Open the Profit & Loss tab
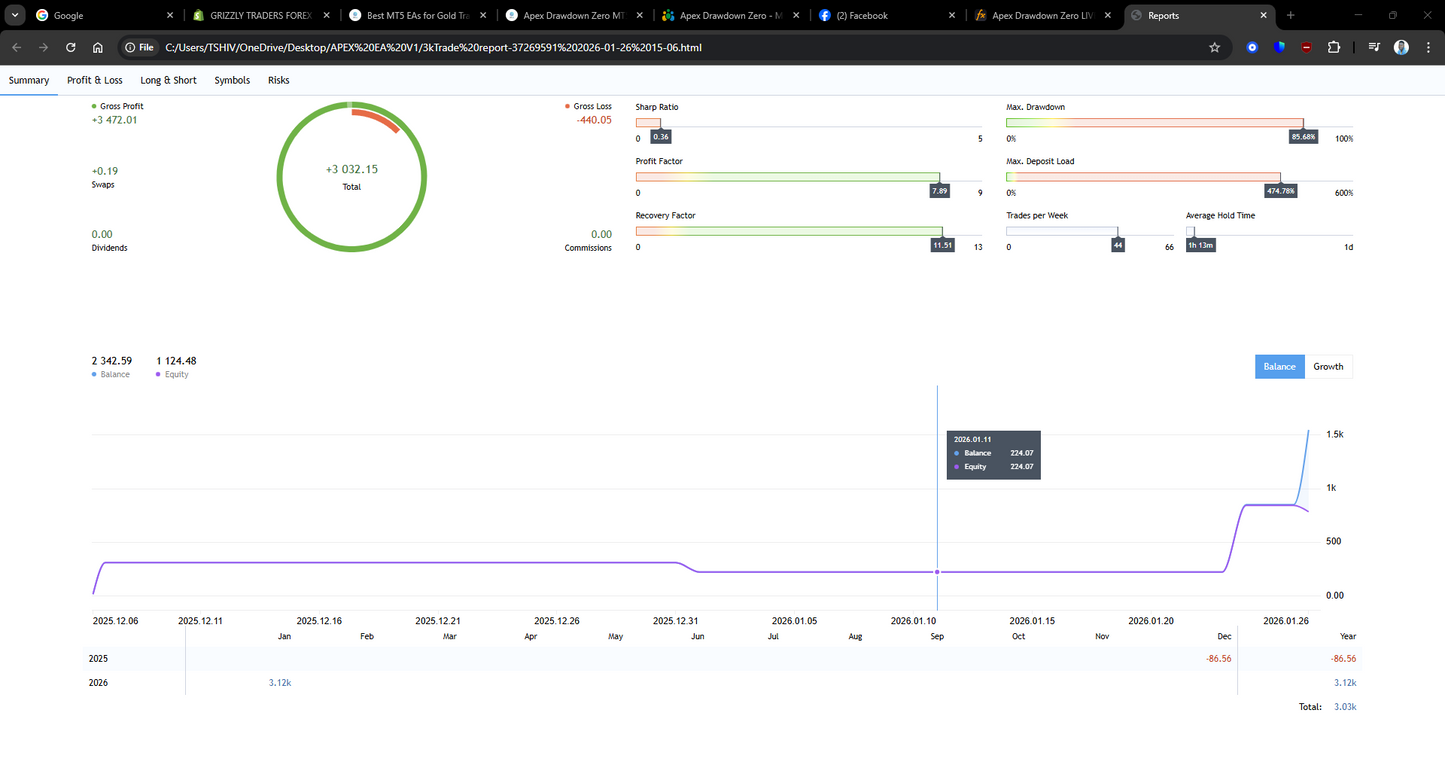 coord(95,80)
